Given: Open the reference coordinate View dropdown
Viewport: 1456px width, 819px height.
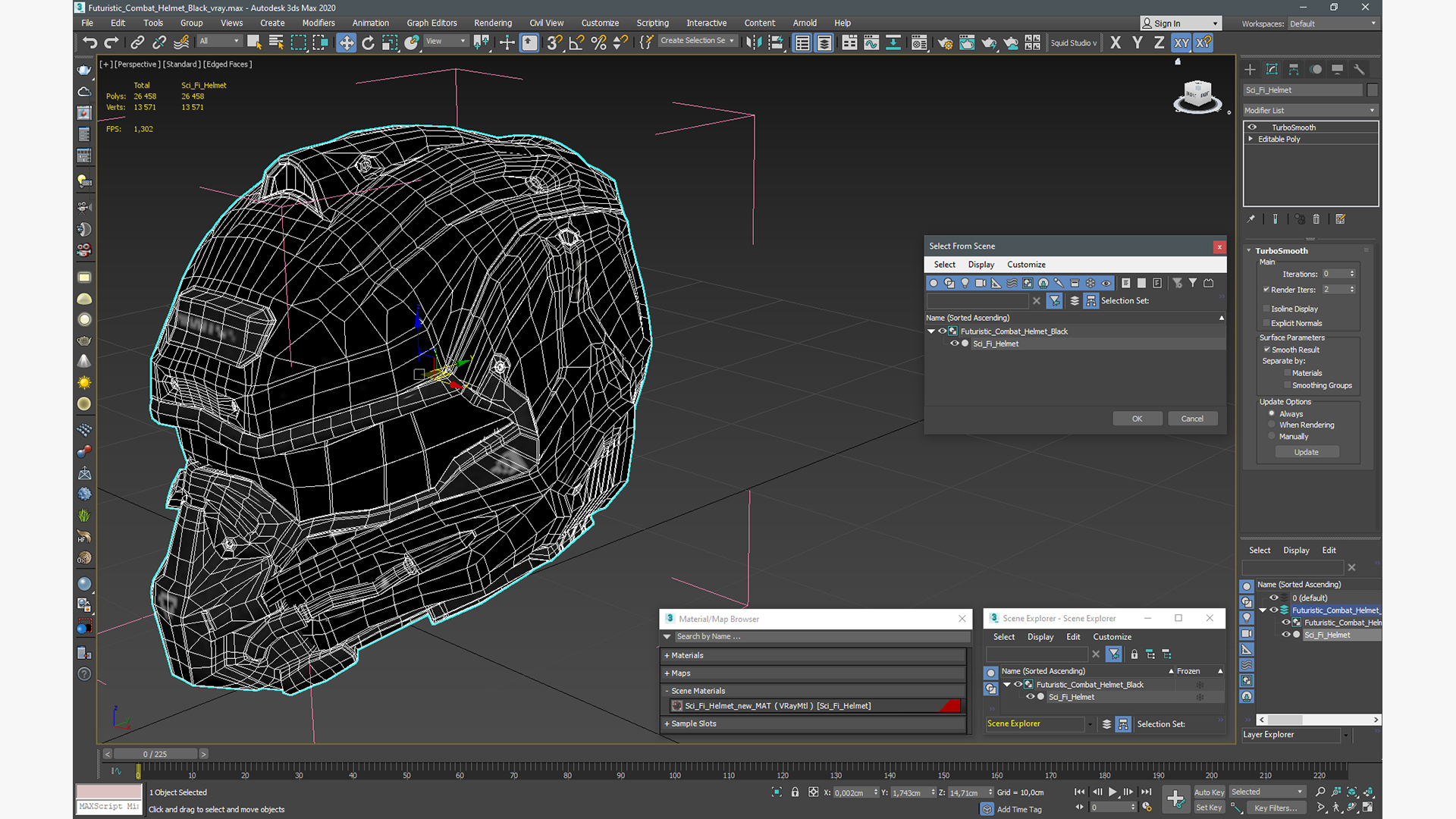Looking at the screenshot, I should click(445, 41).
